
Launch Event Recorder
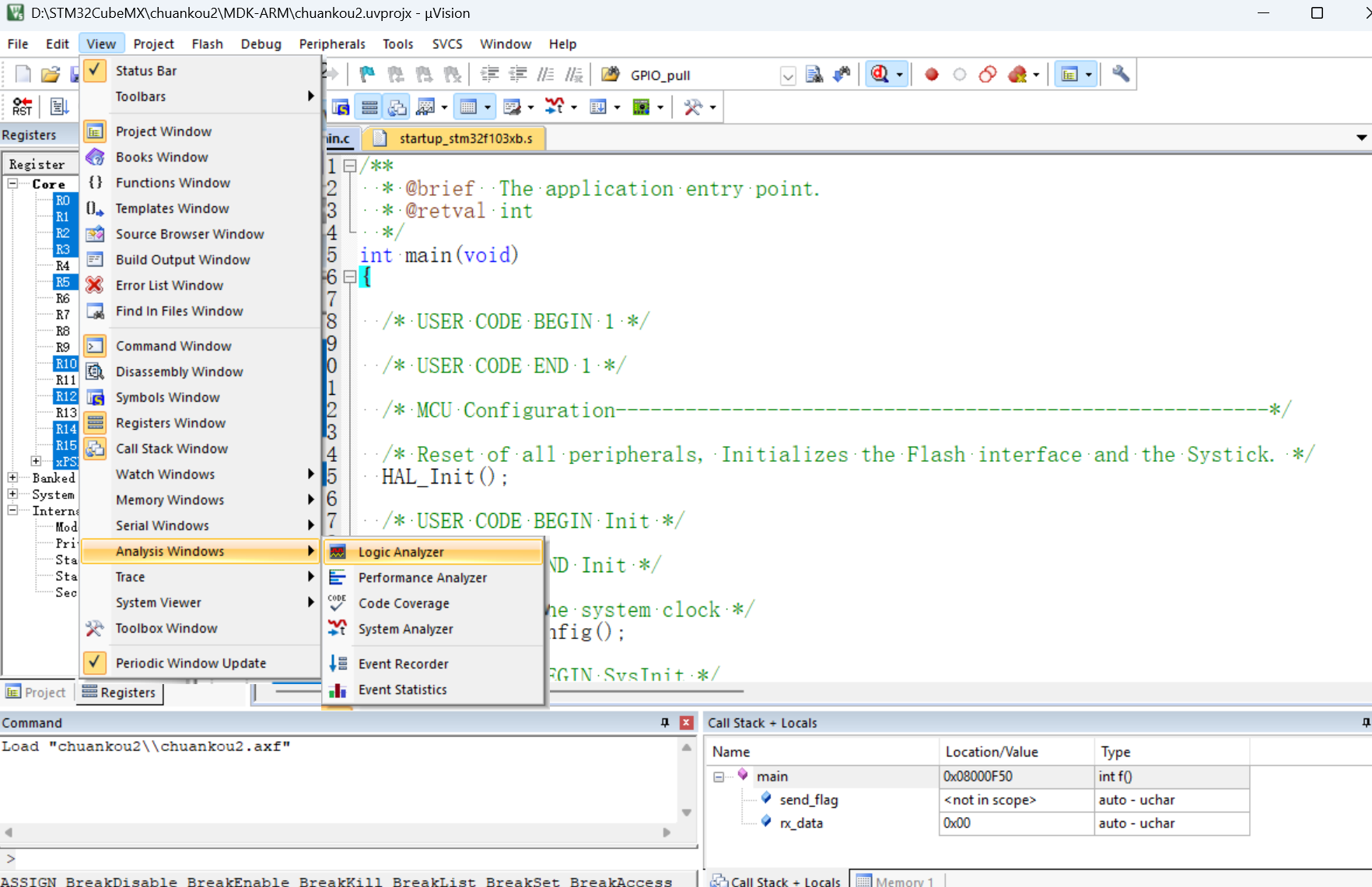(x=432, y=664)
